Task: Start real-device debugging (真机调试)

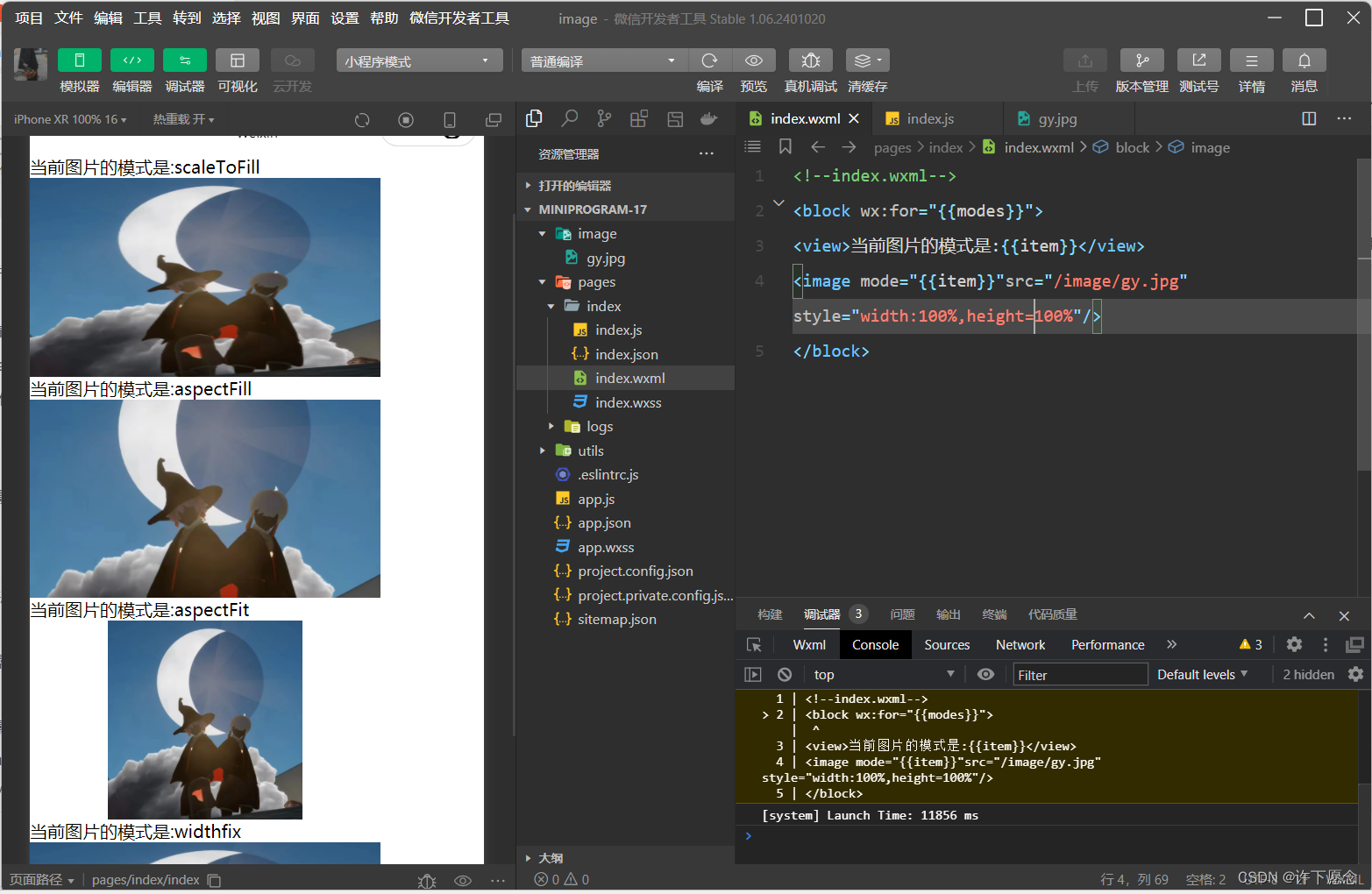Action: pos(811,60)
